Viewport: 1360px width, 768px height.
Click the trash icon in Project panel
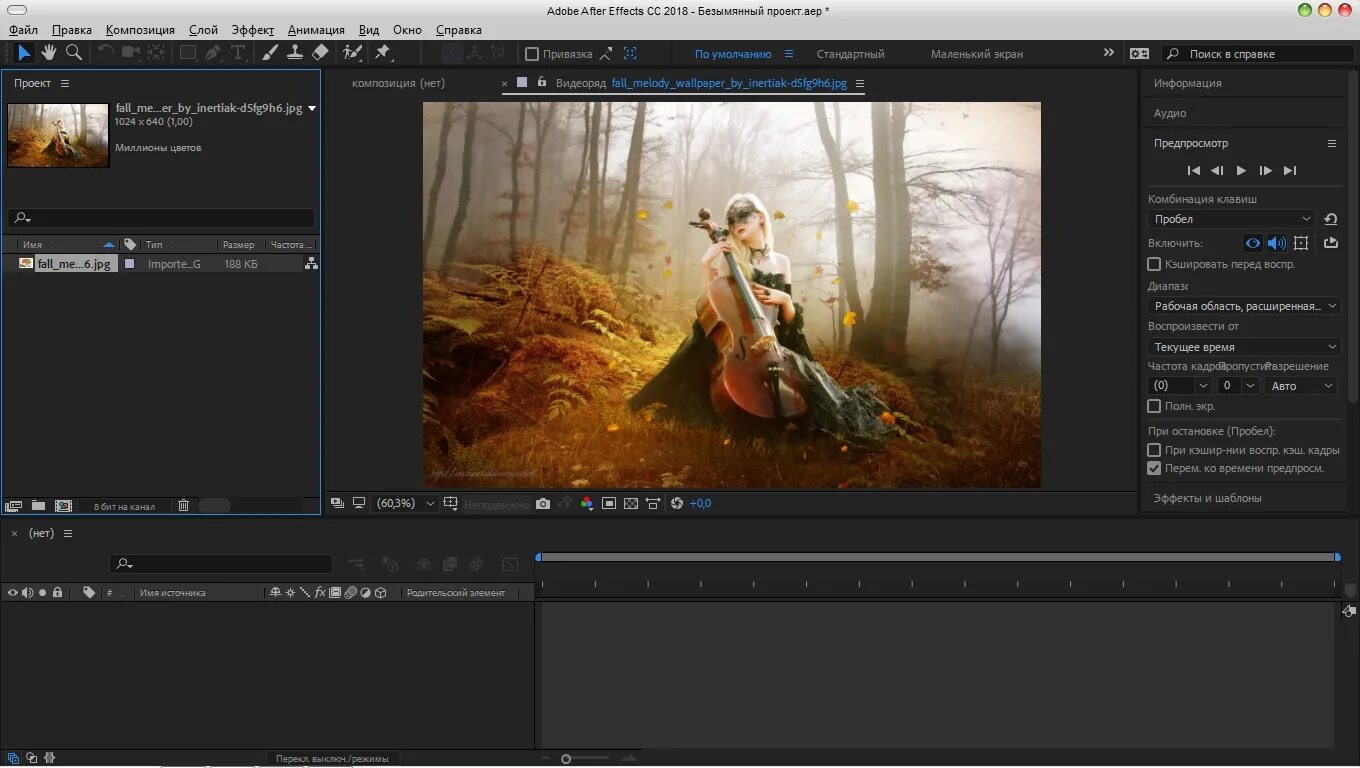(183, 506)
